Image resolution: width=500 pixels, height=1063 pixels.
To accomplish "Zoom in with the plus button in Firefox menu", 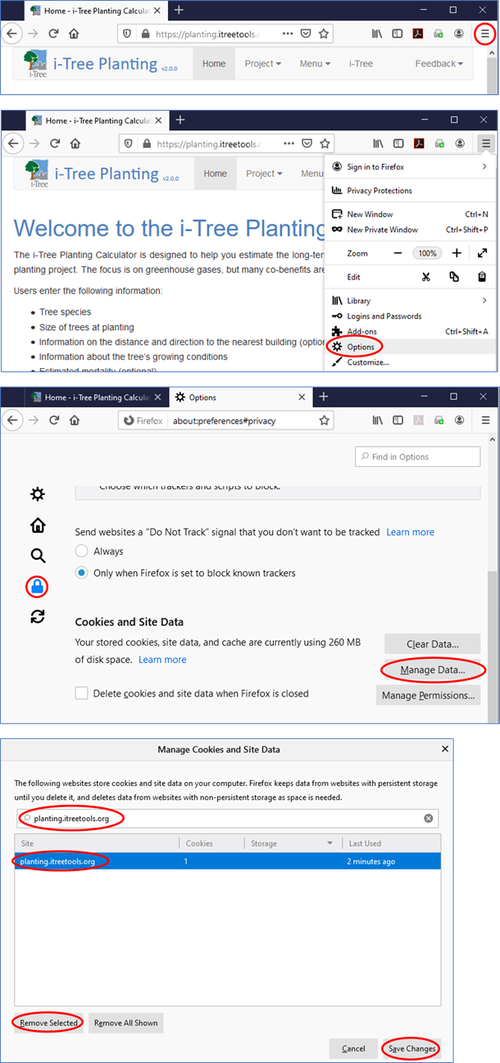I will pos(457,253).
